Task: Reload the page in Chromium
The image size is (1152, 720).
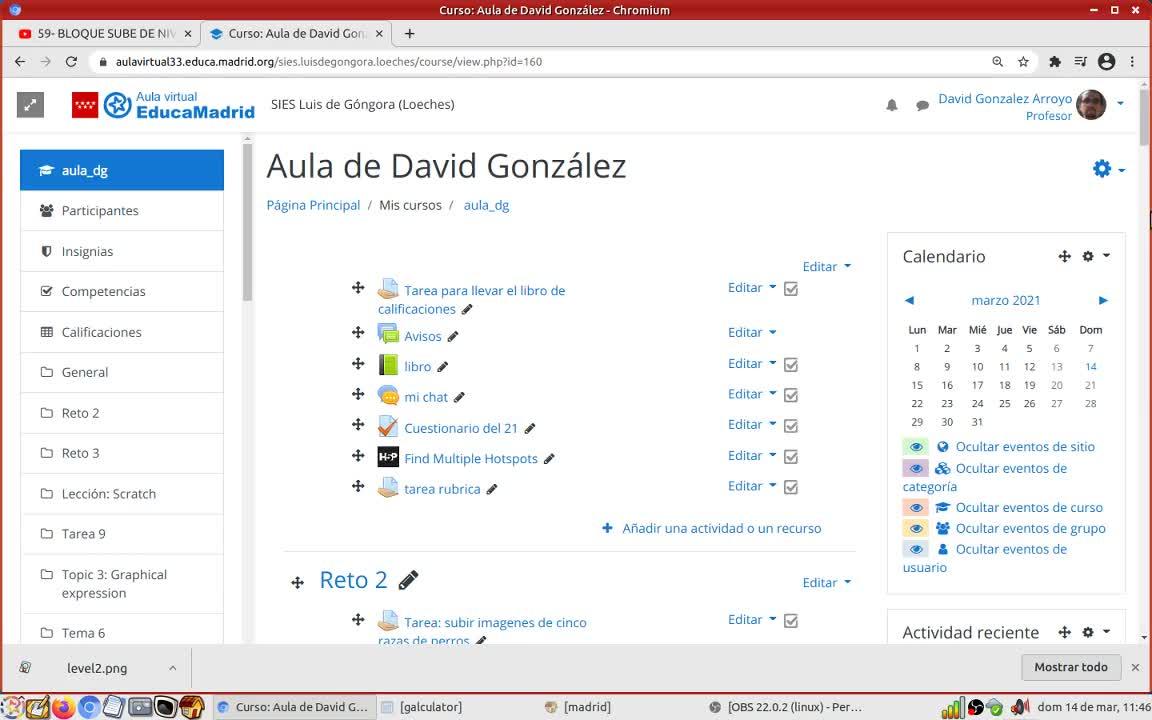Action: [71, 62]
